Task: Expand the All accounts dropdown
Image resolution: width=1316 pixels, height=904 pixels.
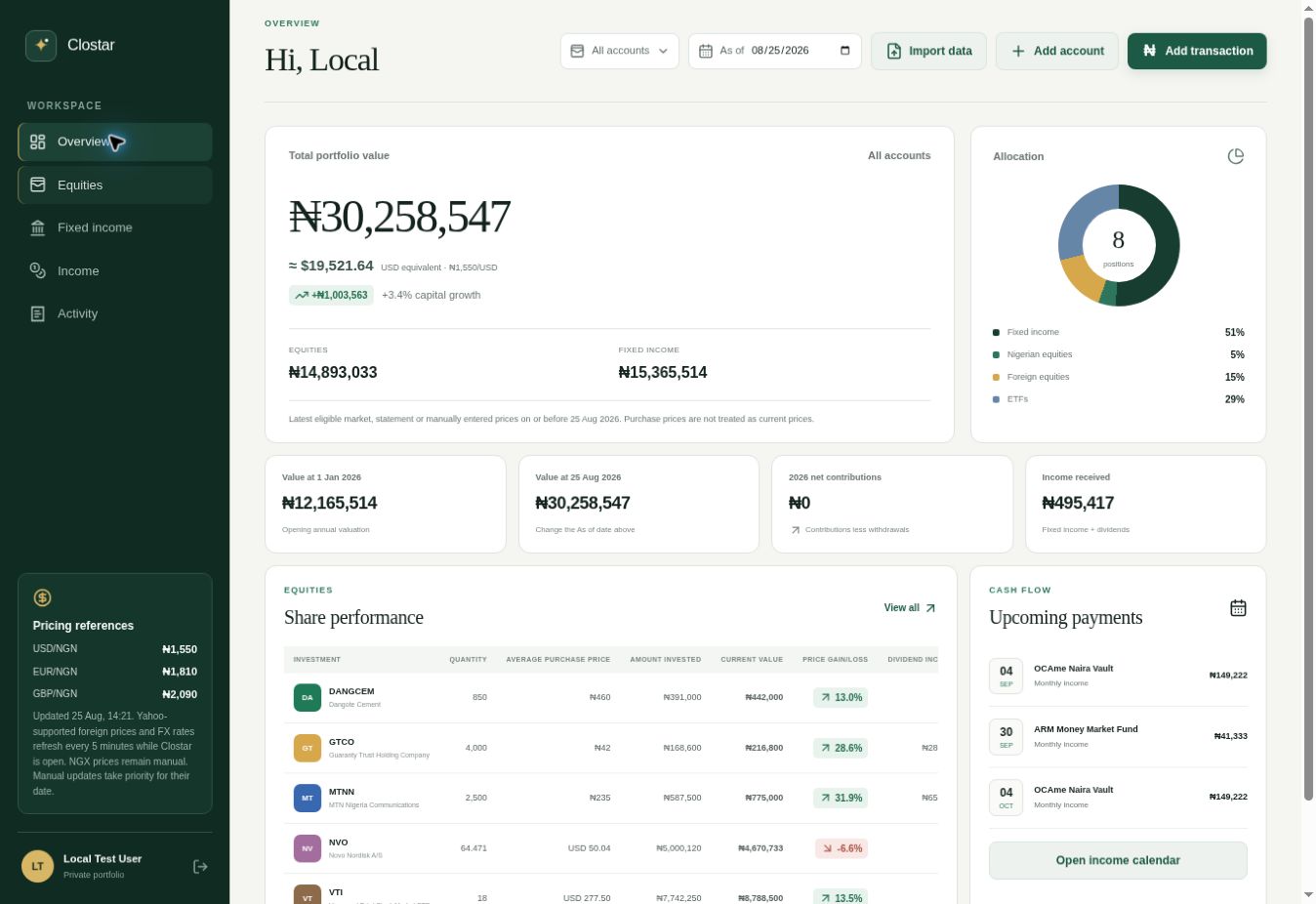Action: 620,51
